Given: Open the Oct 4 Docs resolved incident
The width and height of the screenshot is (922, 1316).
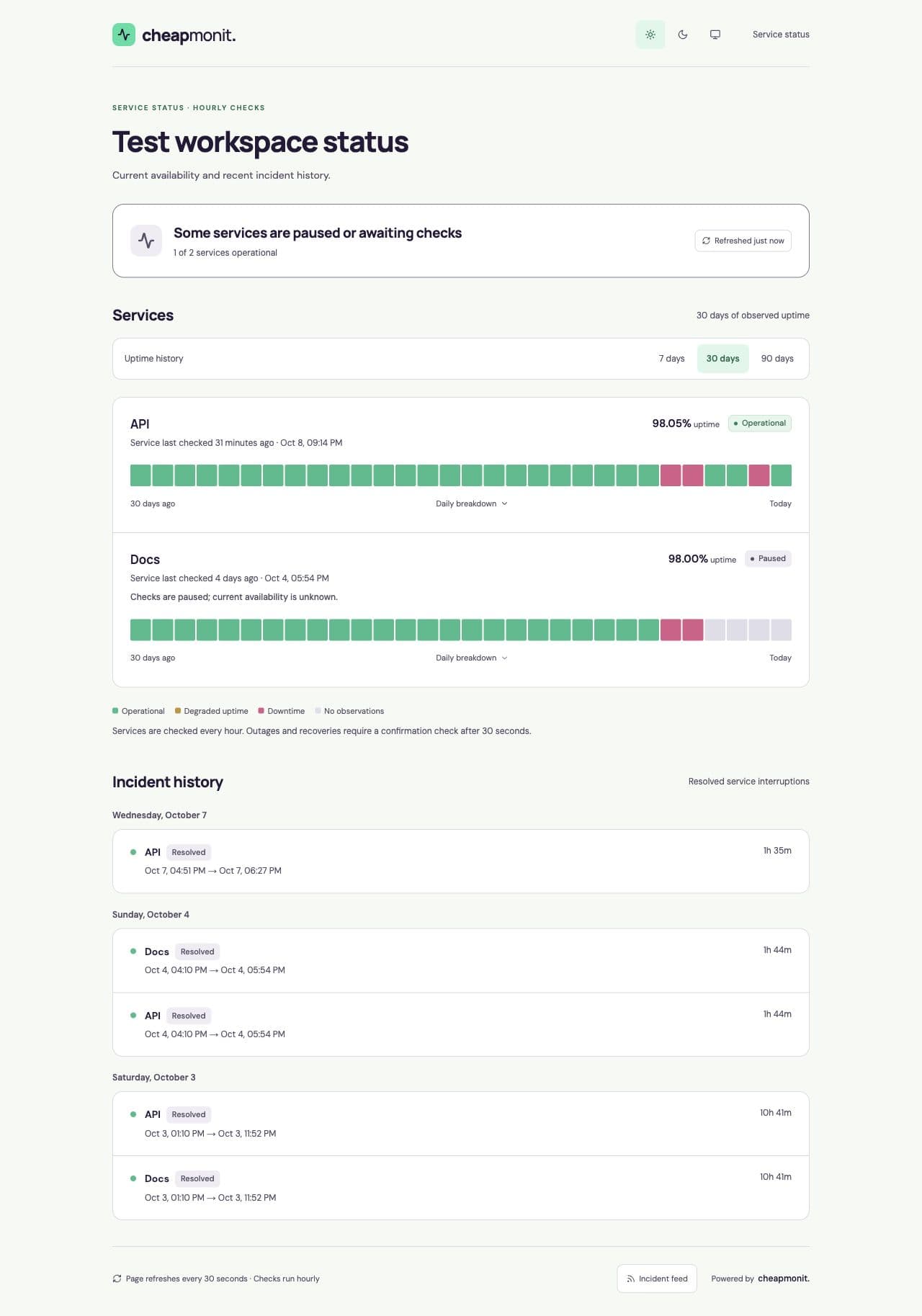Looking at the screenshot, I should (461, 961).
